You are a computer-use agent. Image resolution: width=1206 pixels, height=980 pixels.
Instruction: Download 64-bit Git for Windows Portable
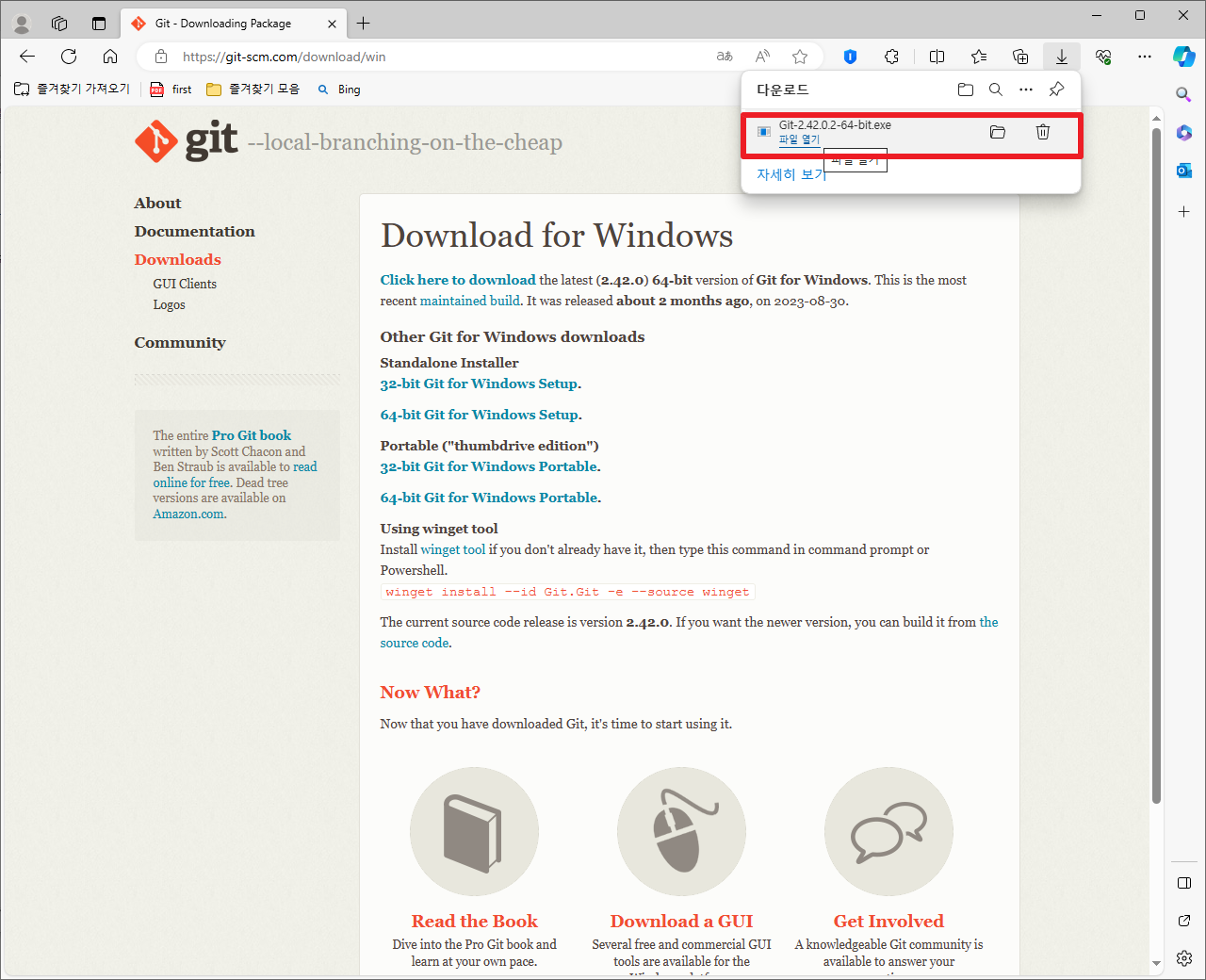point(489,498)
